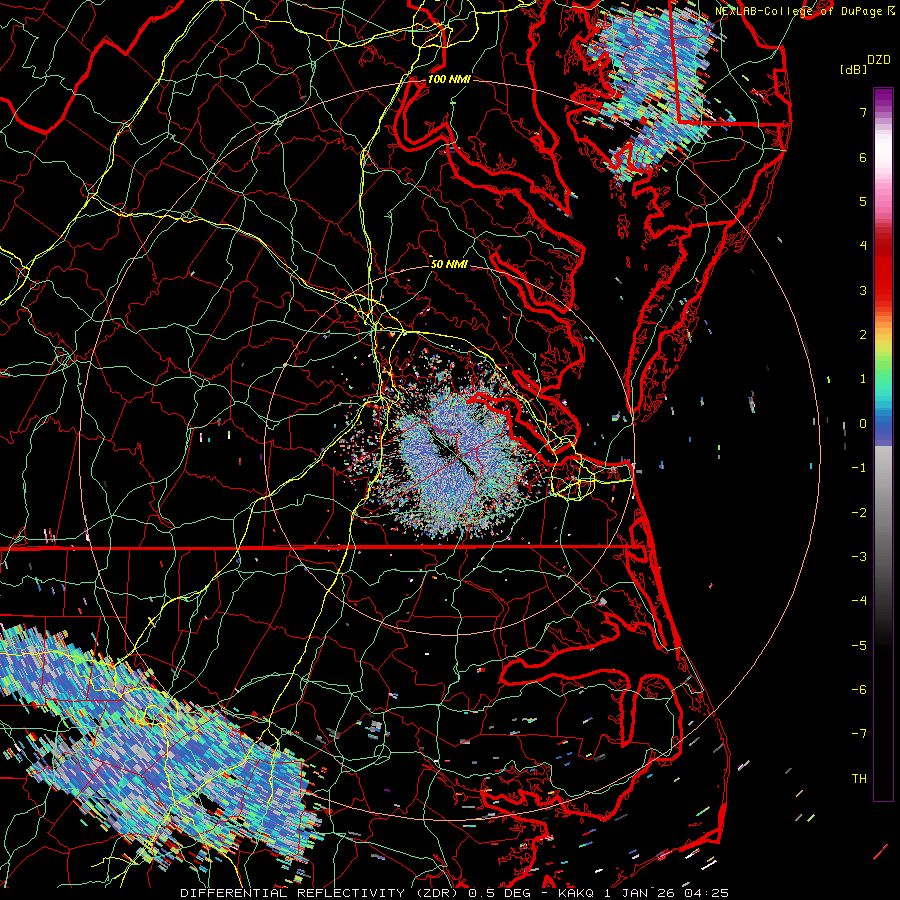This screenshot has width=900, height=900.
Task: Select the -5 value on the dB scale
Action: click(859, 646)
